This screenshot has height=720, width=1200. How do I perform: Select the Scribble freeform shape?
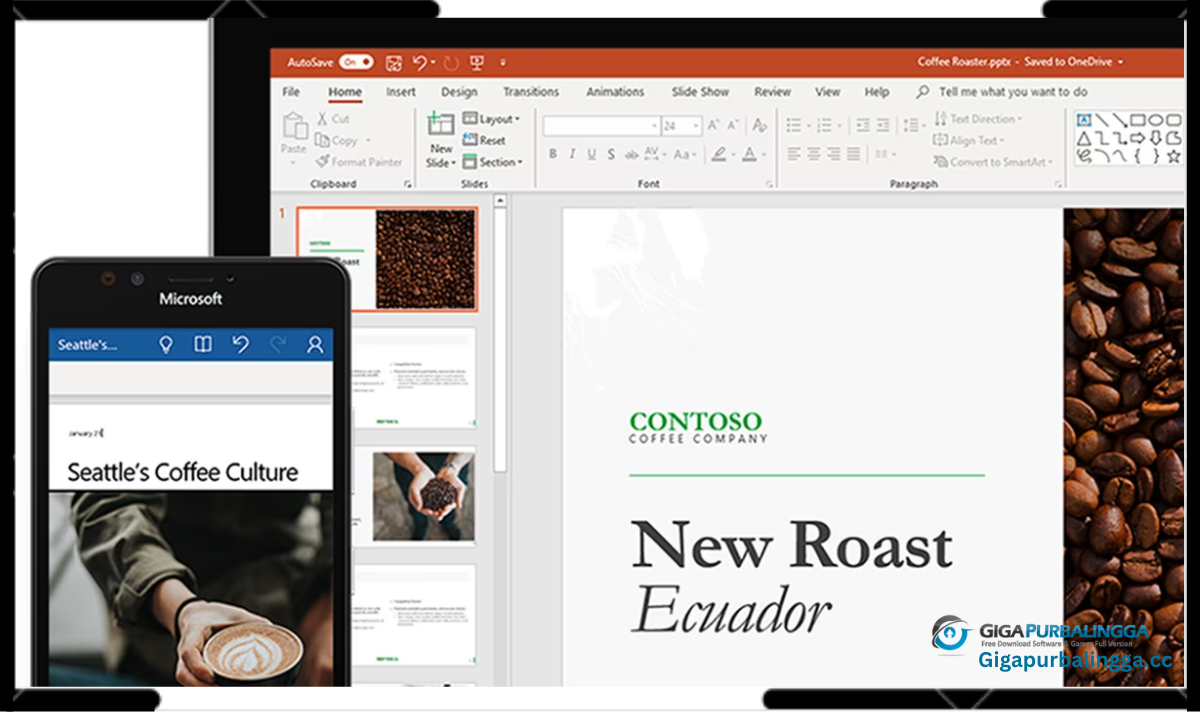1084,157
